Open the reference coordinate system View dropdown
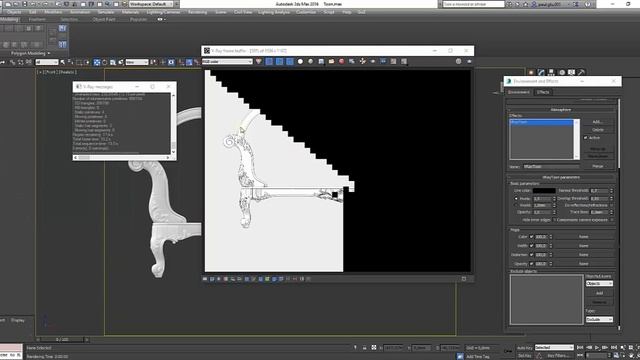 (x=137, y=62)
